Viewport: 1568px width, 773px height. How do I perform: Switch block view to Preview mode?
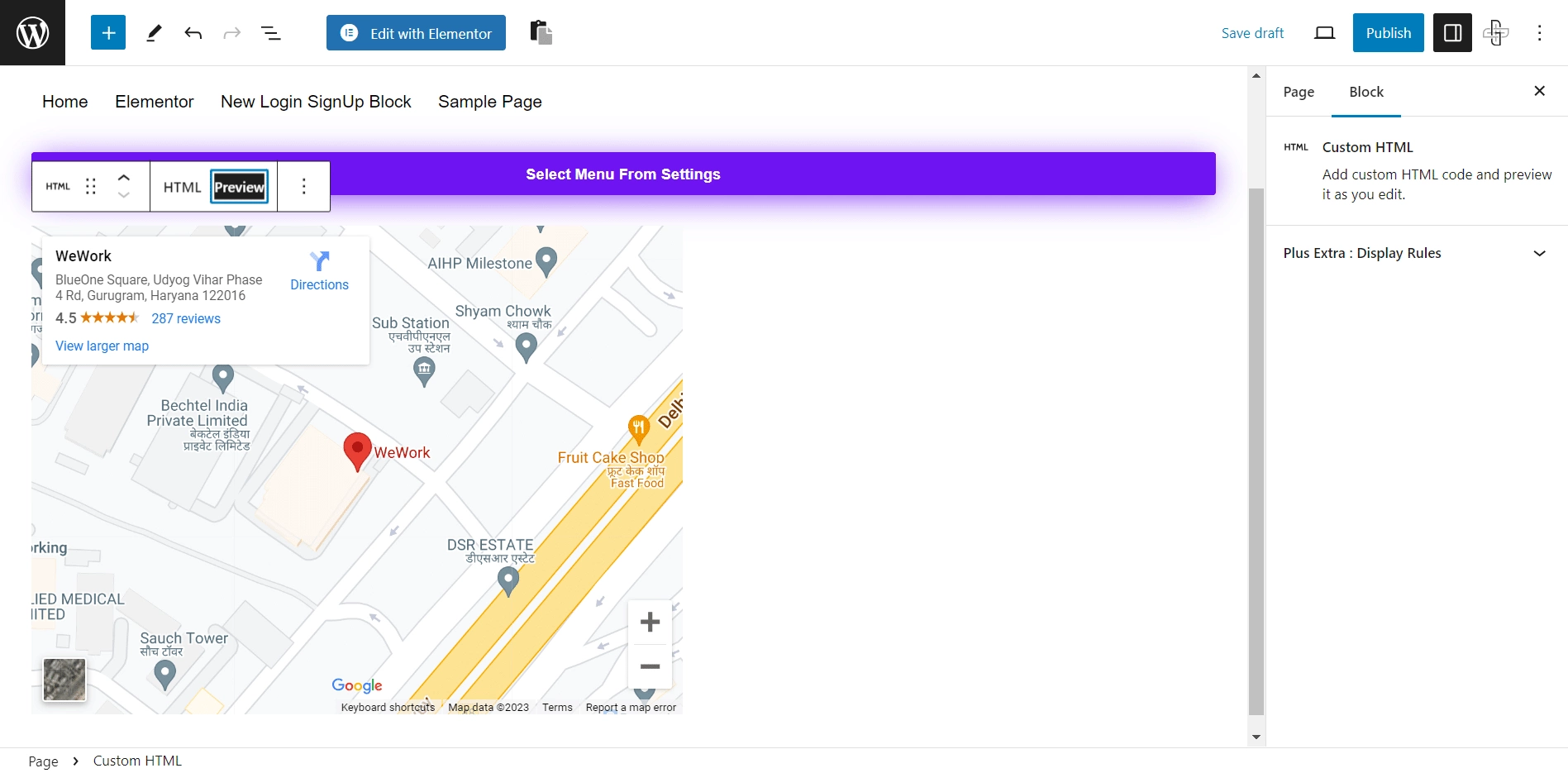tap(240, 187)
